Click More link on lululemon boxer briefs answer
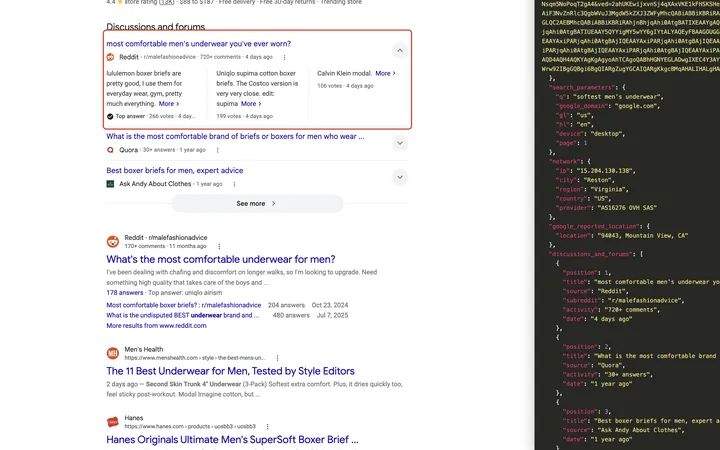 pos(169,104)
